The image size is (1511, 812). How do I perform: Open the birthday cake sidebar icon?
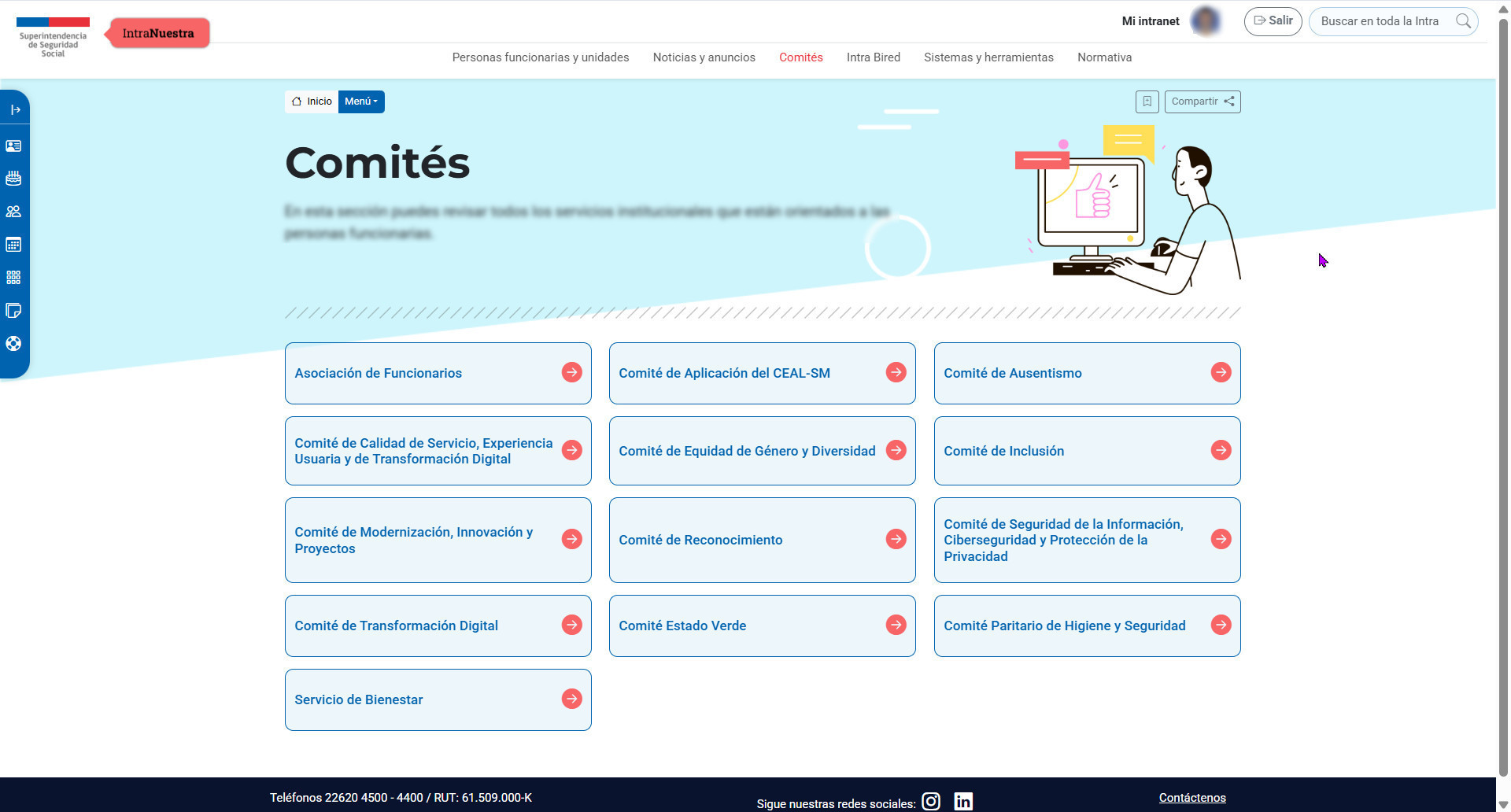click(x=13, y=179)
